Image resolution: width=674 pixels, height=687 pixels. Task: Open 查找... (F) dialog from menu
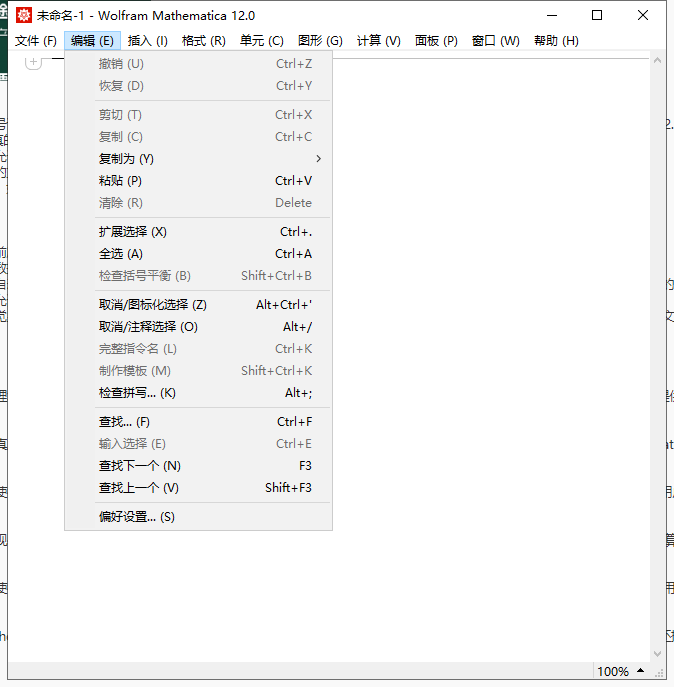(199, 422)
